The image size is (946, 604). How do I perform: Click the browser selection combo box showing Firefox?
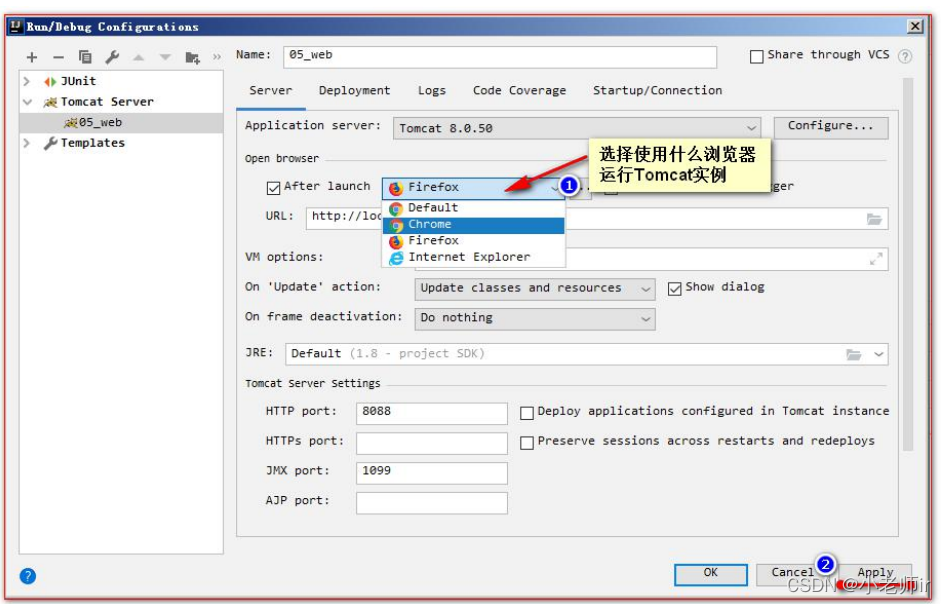(x=474, y=188)
